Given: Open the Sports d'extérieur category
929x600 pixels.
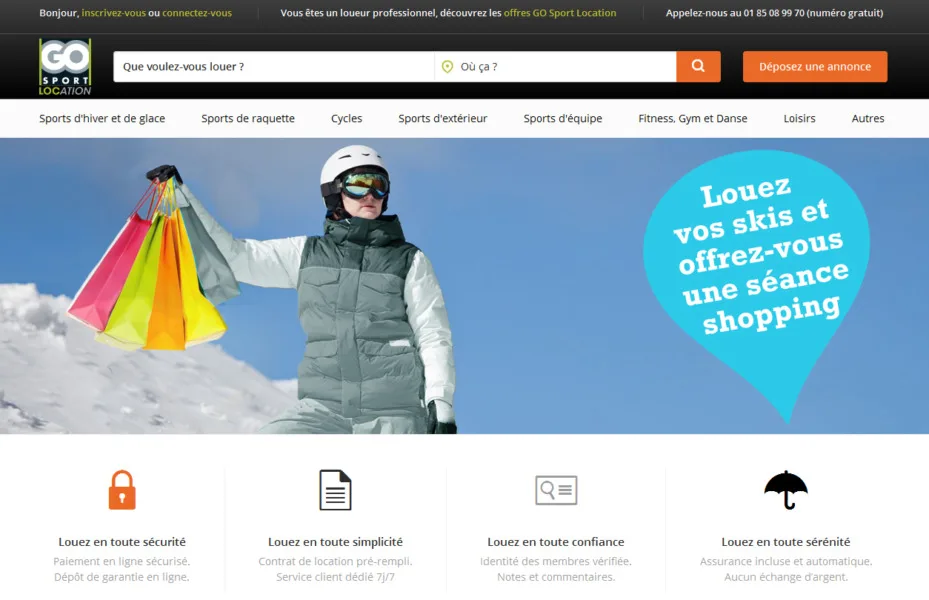Looking at the screenshot, I should pyautogui.click(x=443, y=118).
